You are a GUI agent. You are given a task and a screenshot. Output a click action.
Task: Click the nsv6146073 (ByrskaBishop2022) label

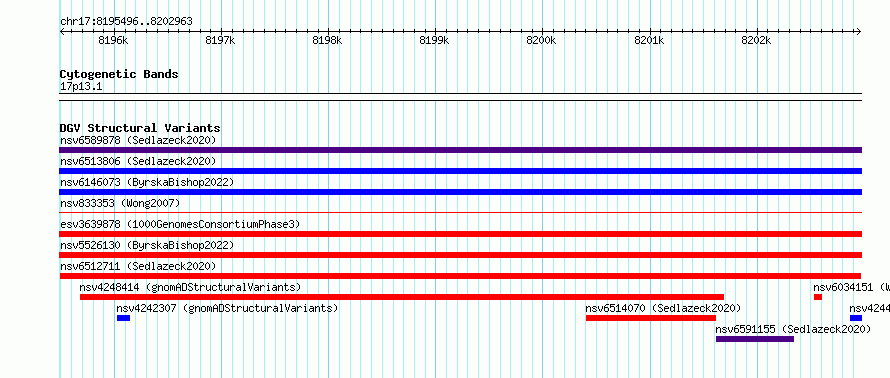(x=147, y=182)
